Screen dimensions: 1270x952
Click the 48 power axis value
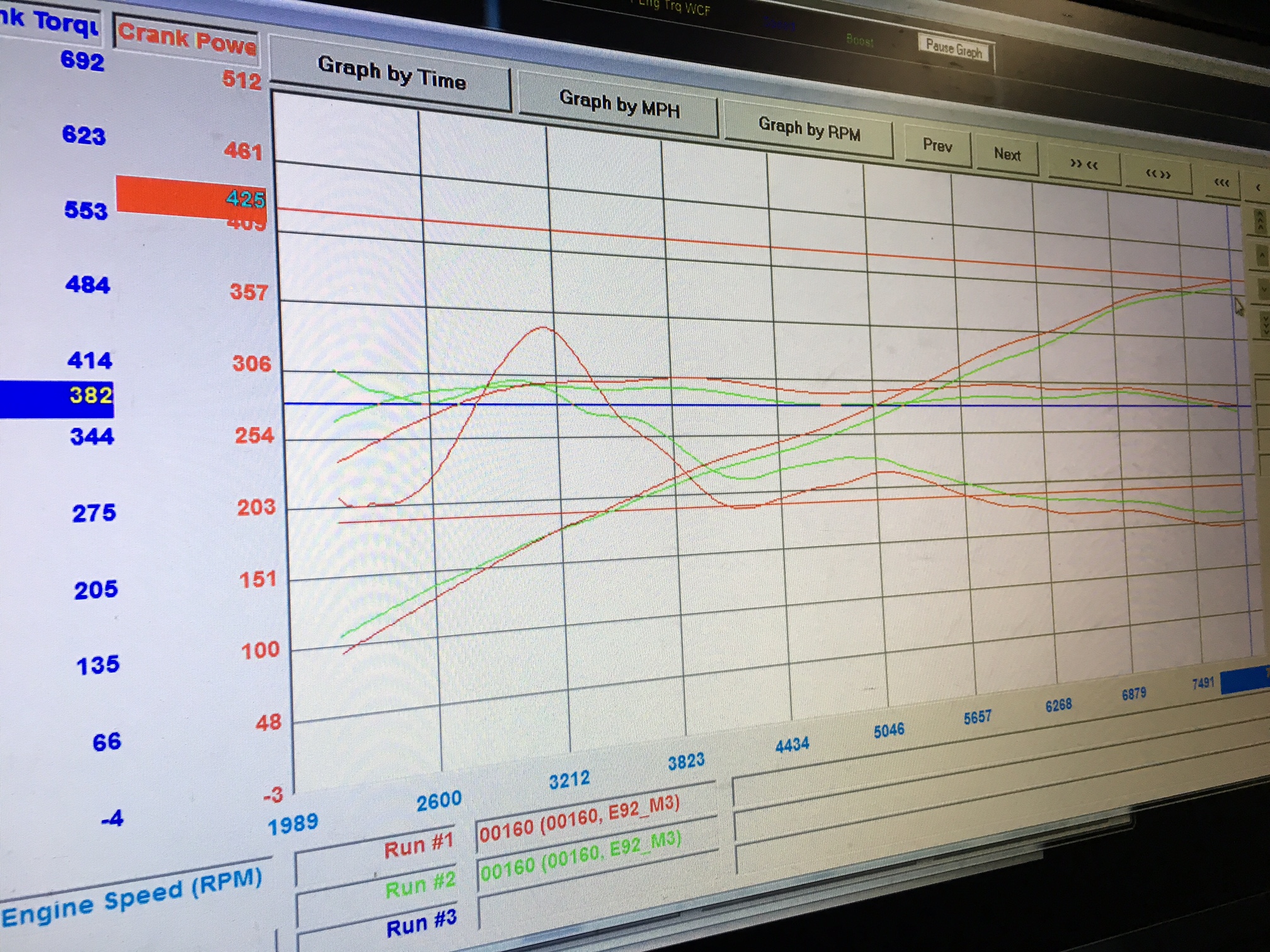(x=268, y=722)
